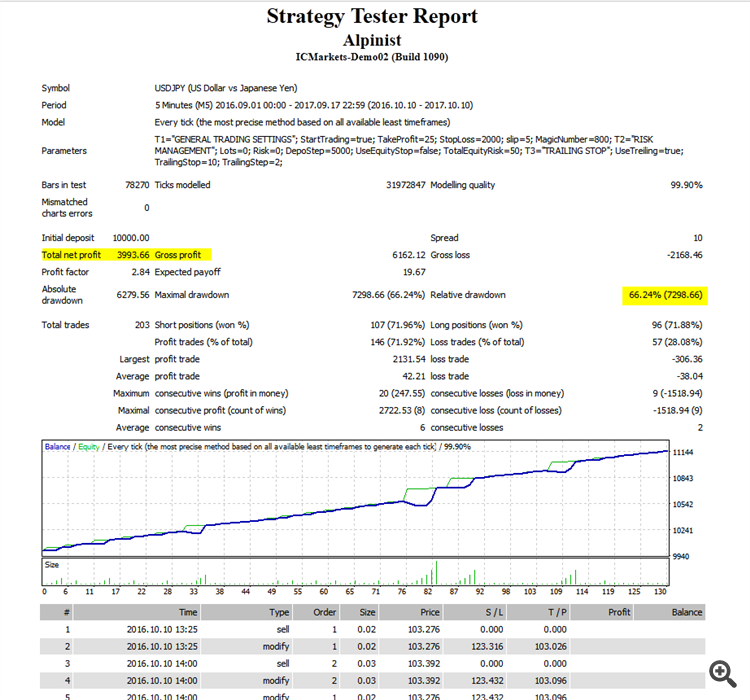Click Short positions value 107 (71.96%)
The width and height of the screenshot is (750, 700).
point(397,325)
